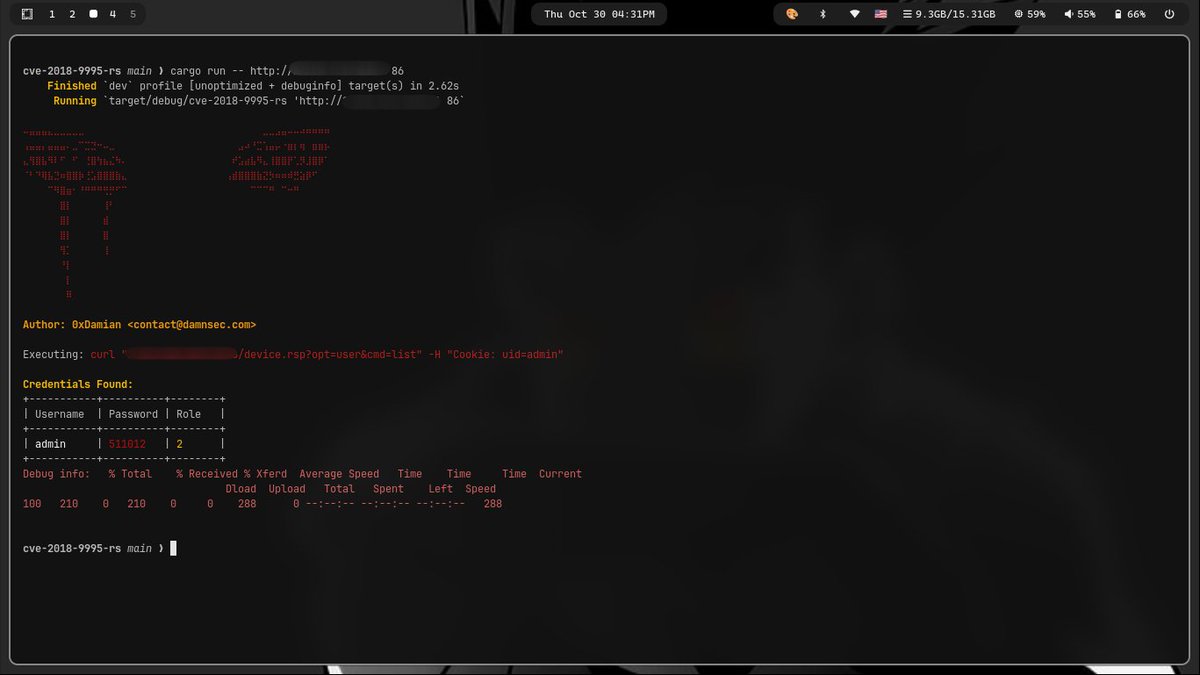The height and width of the screenshot is (675, 1200).
Task: Click the Username column header
Action: coord(60,414)
